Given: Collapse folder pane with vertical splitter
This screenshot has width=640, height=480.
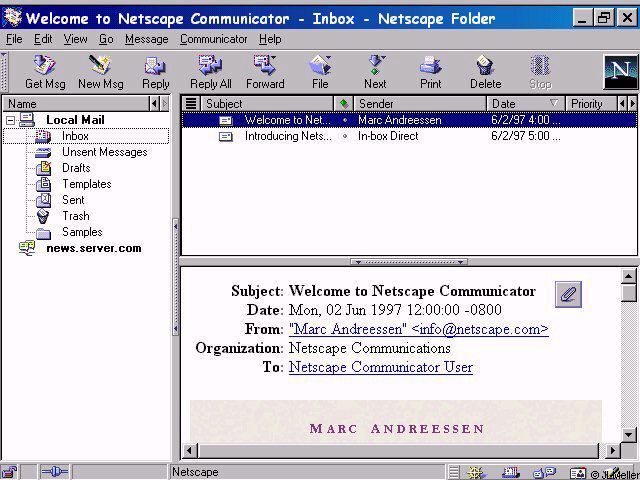Looking at the screenshot, I should click(176, 278).
